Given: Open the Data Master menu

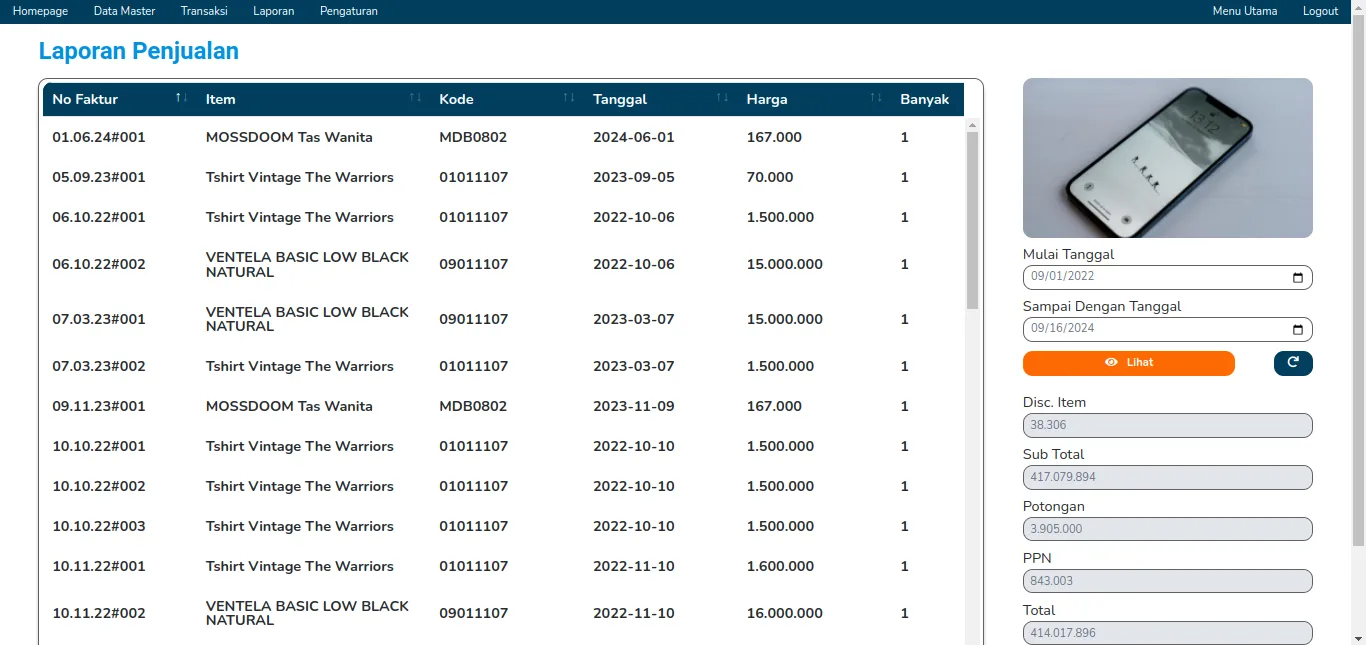Looking at the screenshot, I should point(124,11).
